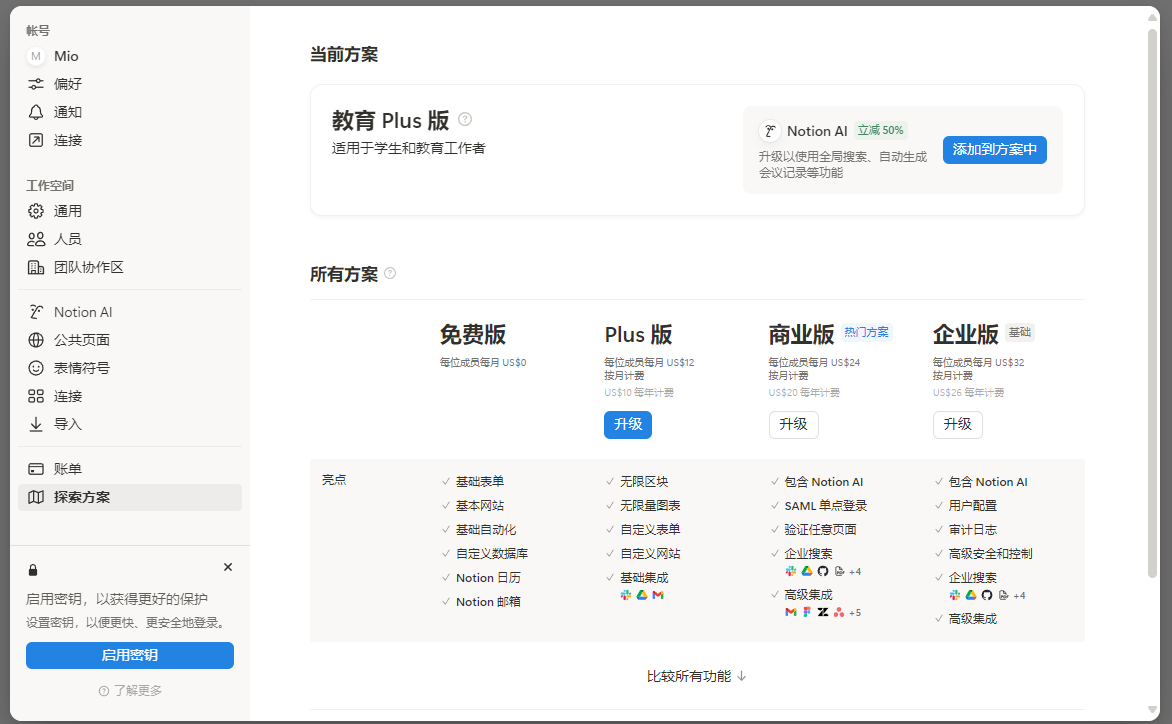The height and width of the screenshot is (724, 1172).
Task: Click the SAML 单点登录 feature text
Action: pos(825,506)
